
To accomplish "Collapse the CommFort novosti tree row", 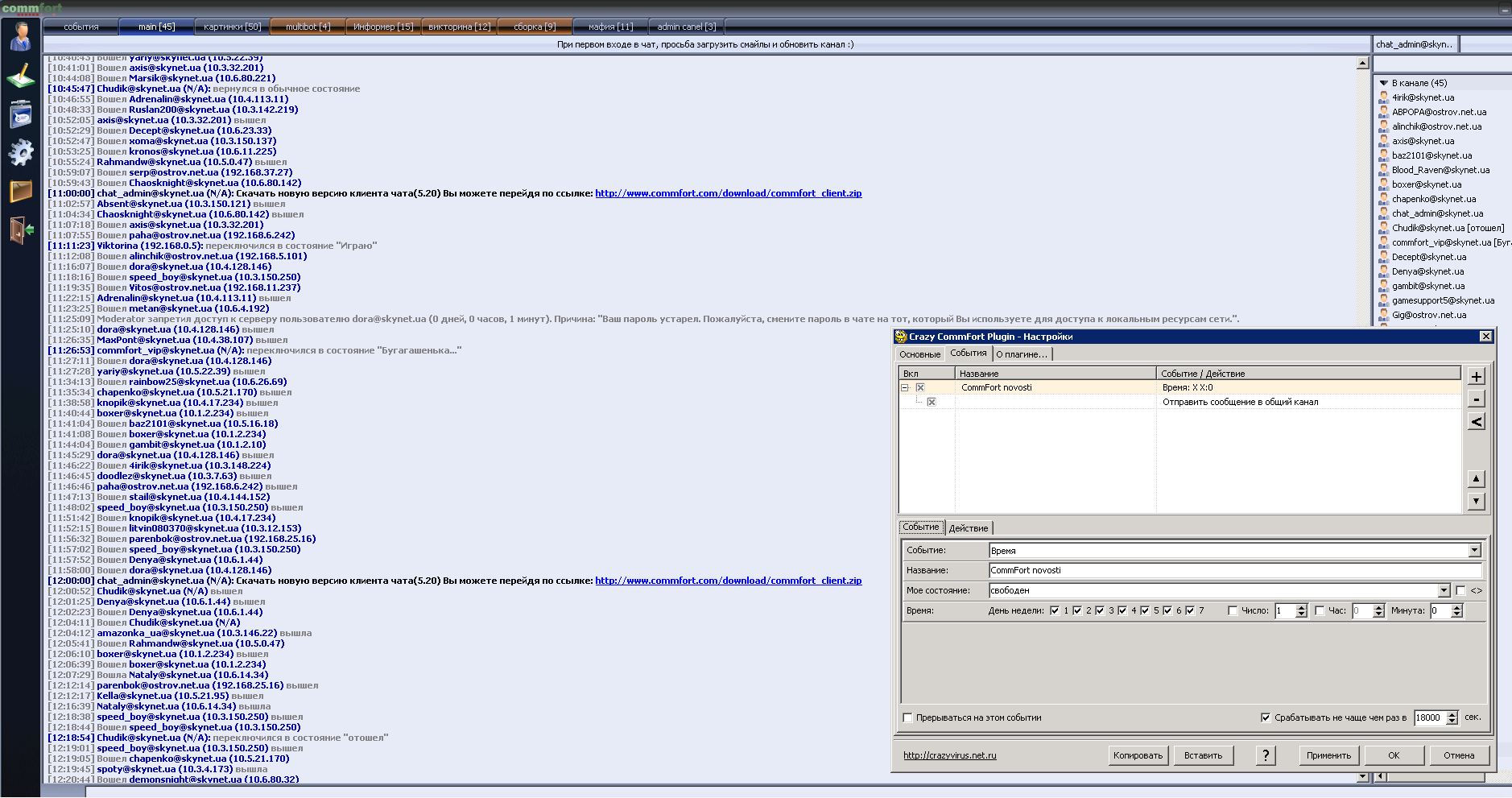I will click(x=905, y=387).
